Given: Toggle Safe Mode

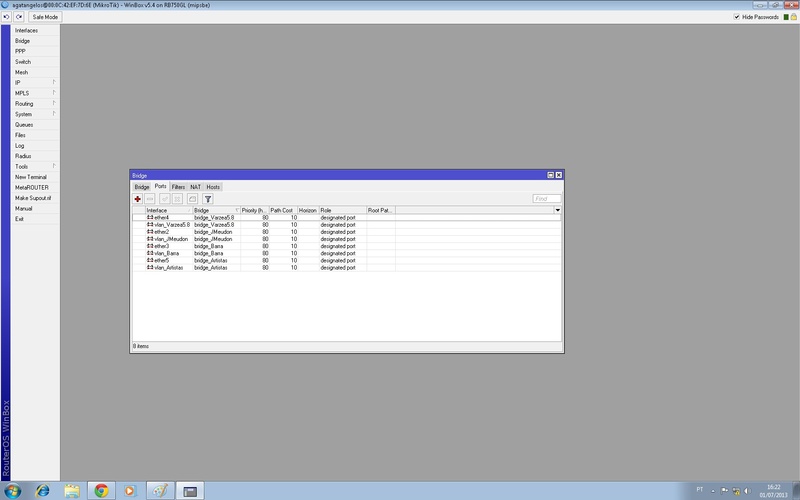Looking at the screenshot, I should click(45, 17).
